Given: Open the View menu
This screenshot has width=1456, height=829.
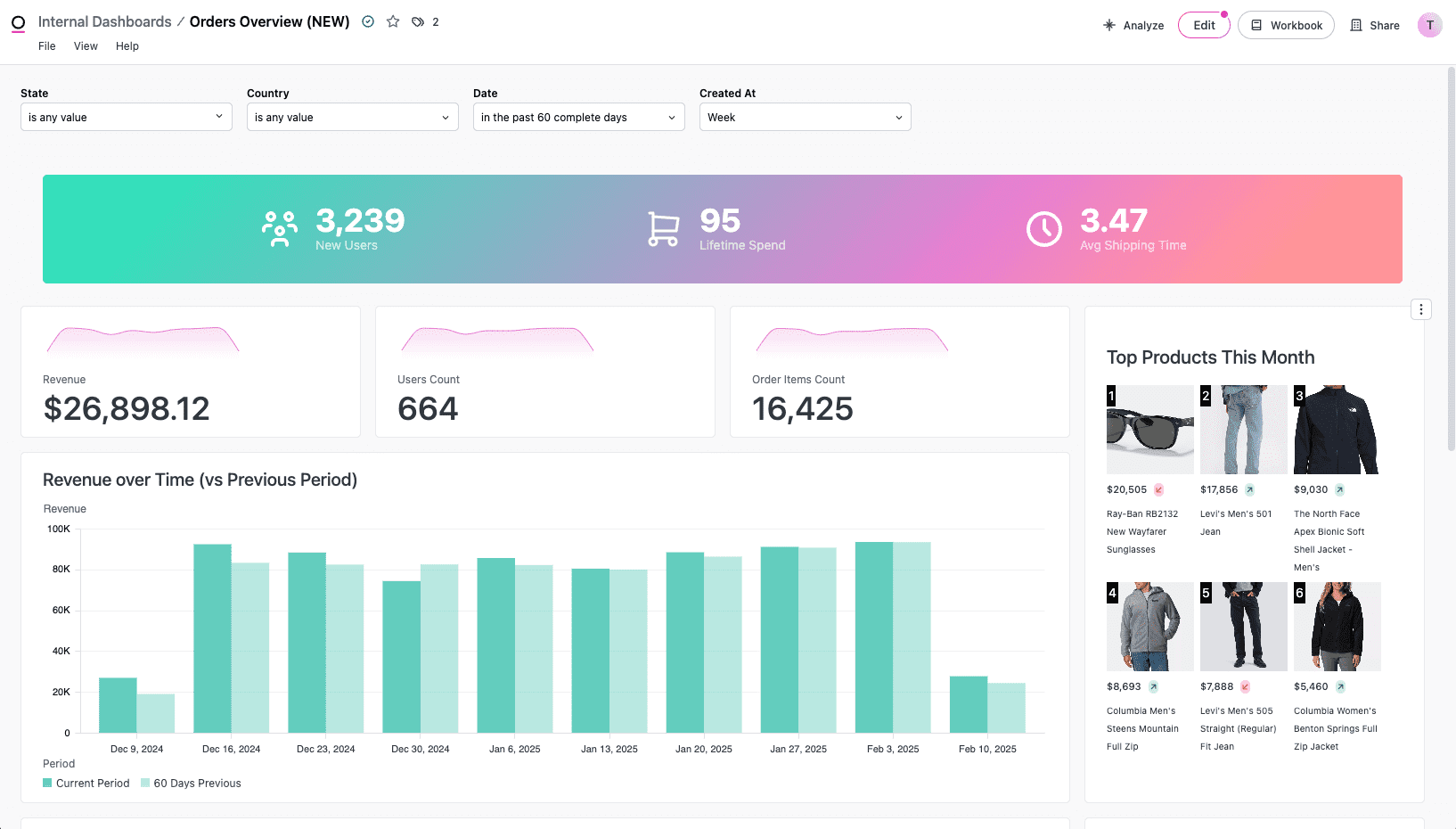Looking at the screenshot, I should tap(86, 45).
